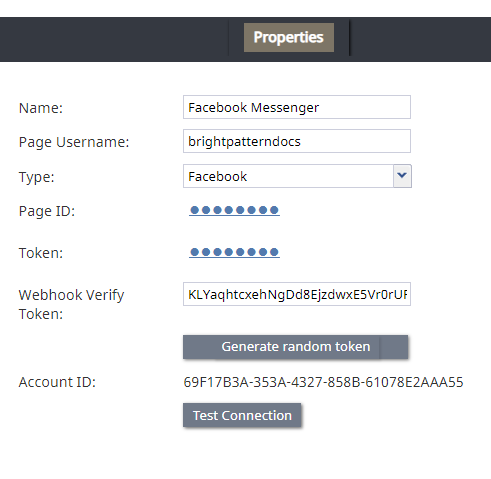
Task: Click the masked Page ID link
Action: 234,210
